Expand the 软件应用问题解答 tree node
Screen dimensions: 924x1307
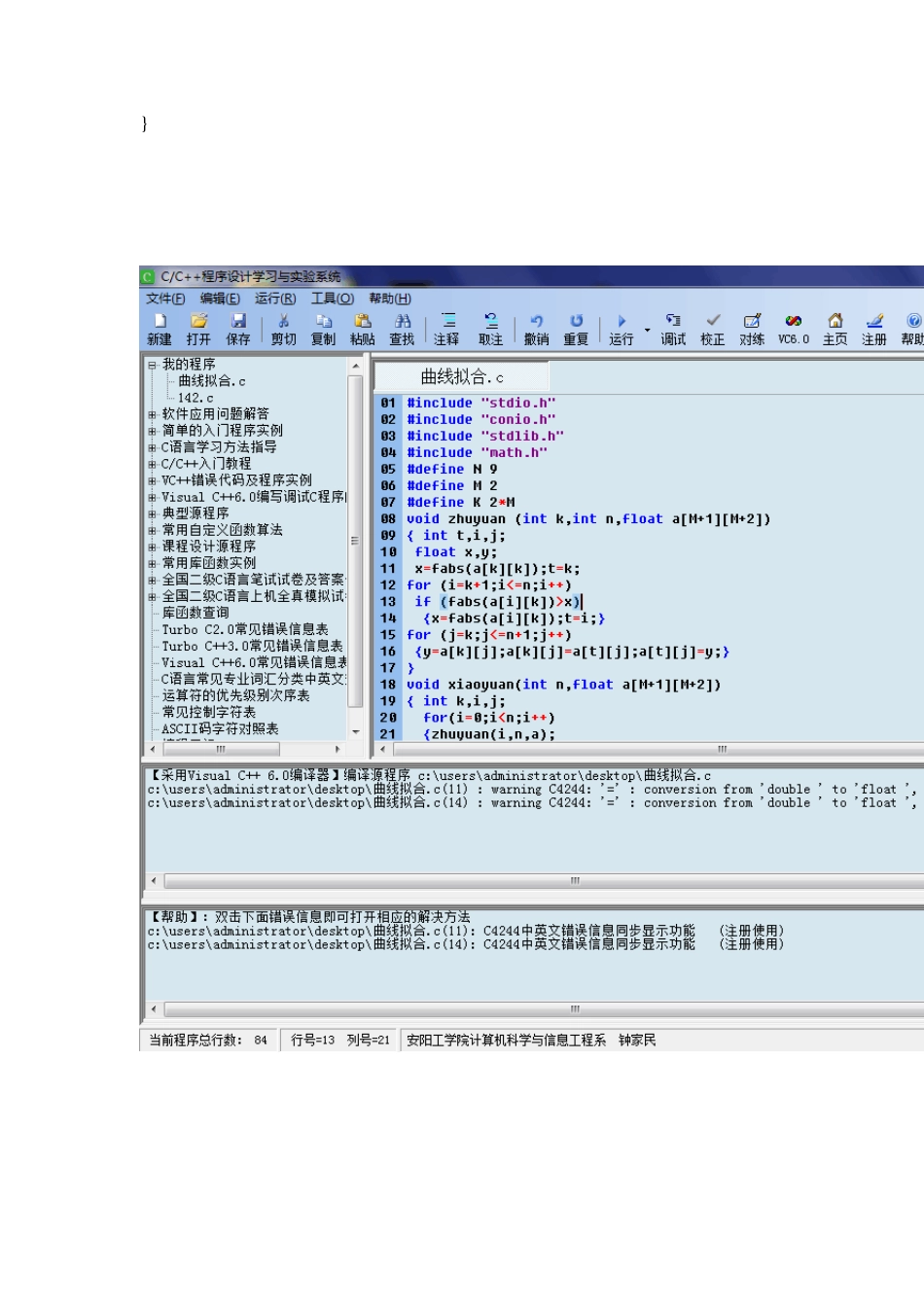click(152, 414)
